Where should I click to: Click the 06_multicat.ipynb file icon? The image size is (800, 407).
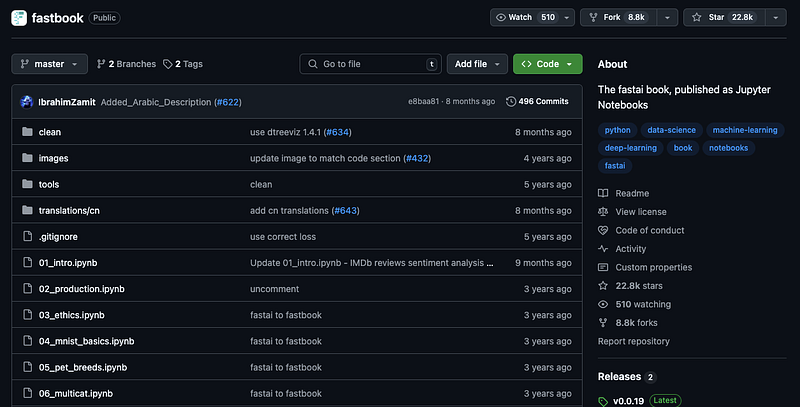[x=28, y=393]
